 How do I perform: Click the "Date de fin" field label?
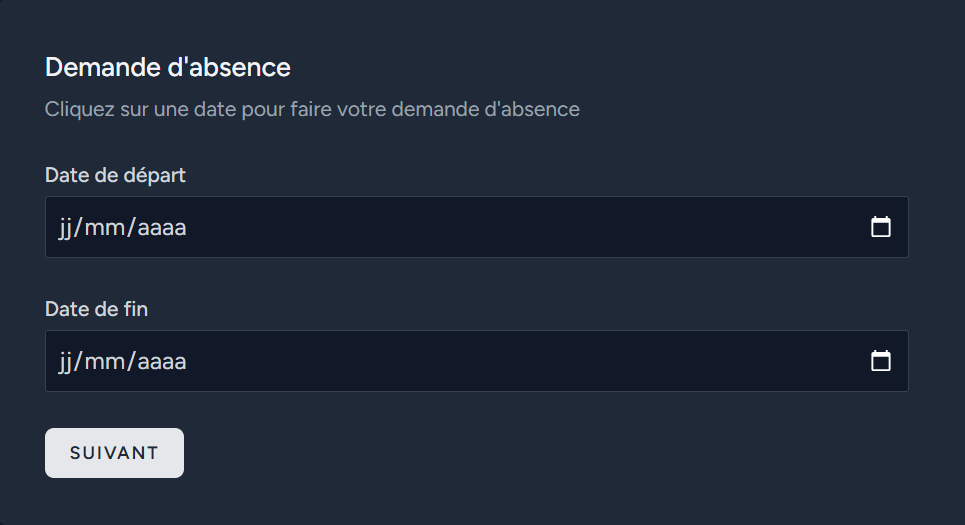[97, 309]
